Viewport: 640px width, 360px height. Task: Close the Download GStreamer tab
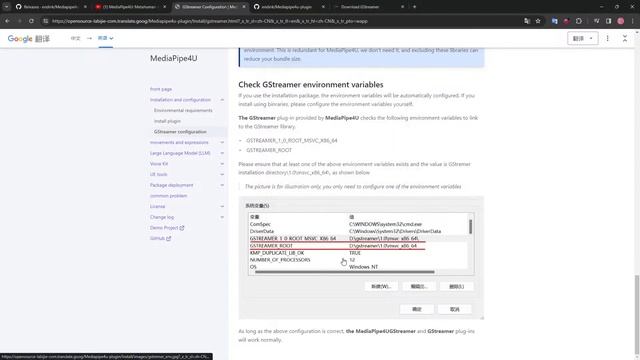tap(402, 7)
